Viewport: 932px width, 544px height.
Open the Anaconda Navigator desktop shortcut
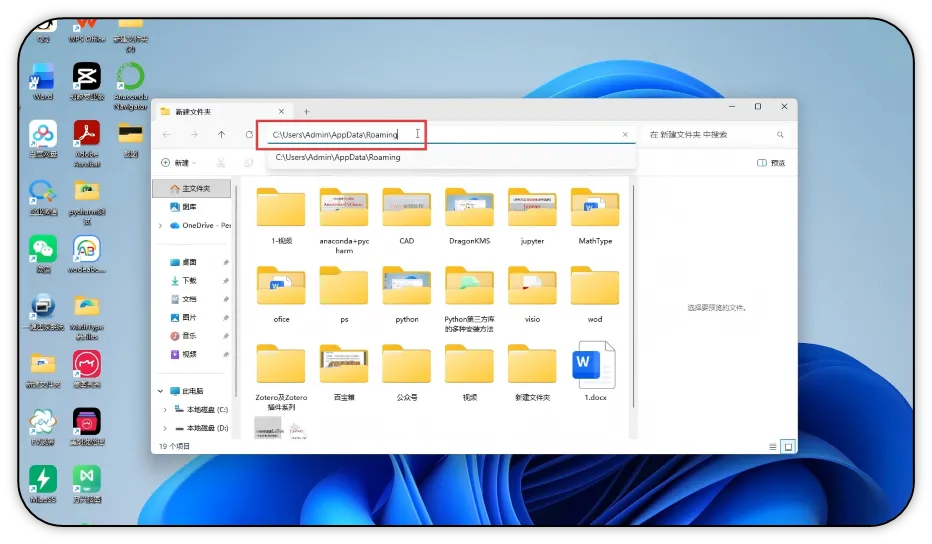click(131, 87)
